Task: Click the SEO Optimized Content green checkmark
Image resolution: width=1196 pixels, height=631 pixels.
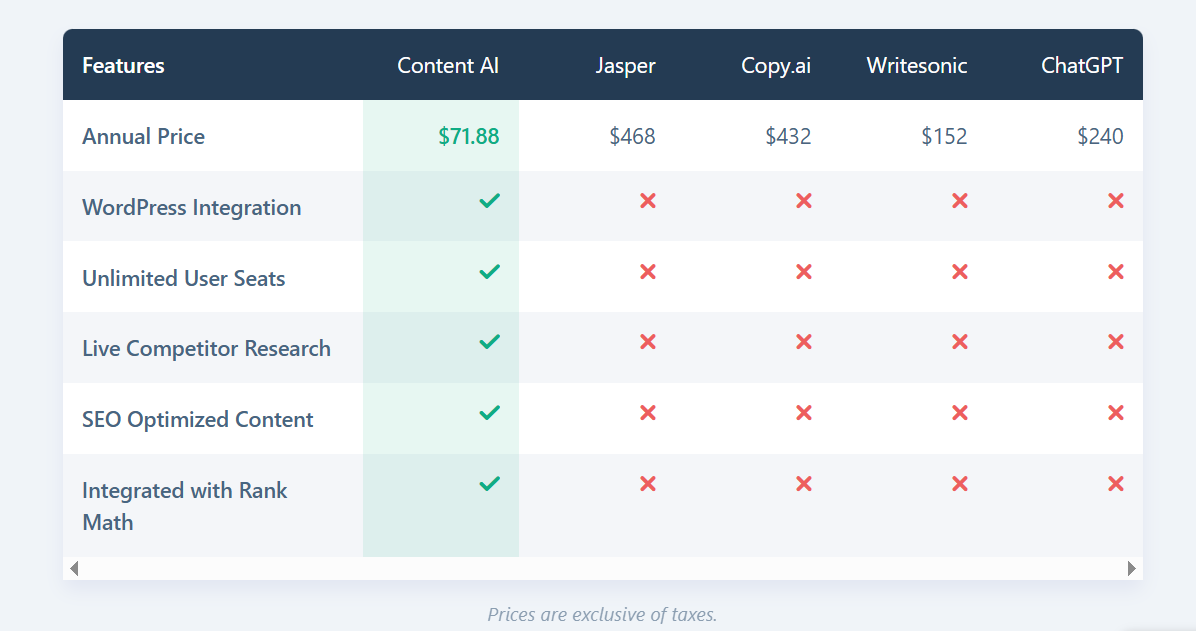Action: [489, 412]
